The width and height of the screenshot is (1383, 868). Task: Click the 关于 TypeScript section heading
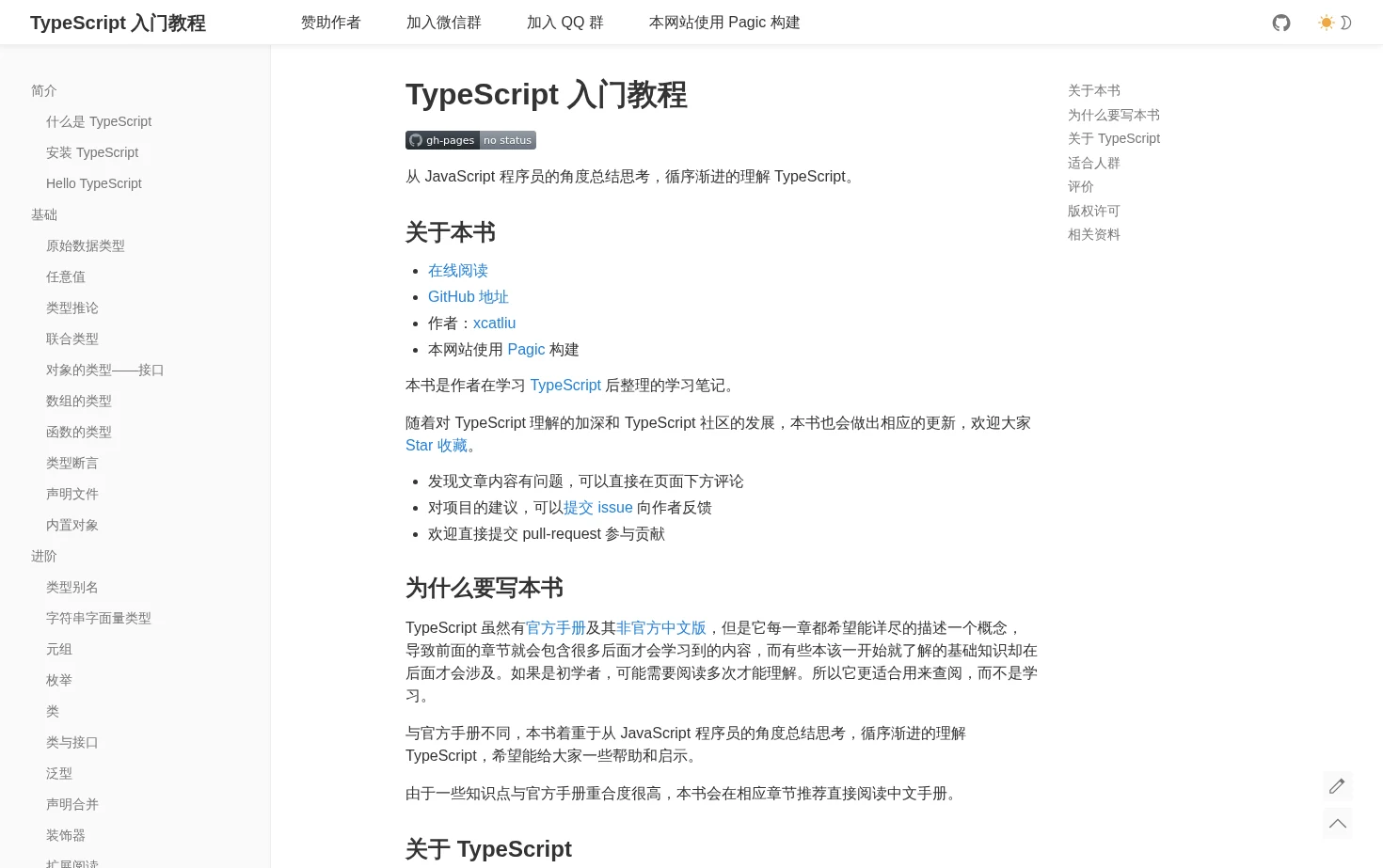pyautogui.click(x=488, y=849)
